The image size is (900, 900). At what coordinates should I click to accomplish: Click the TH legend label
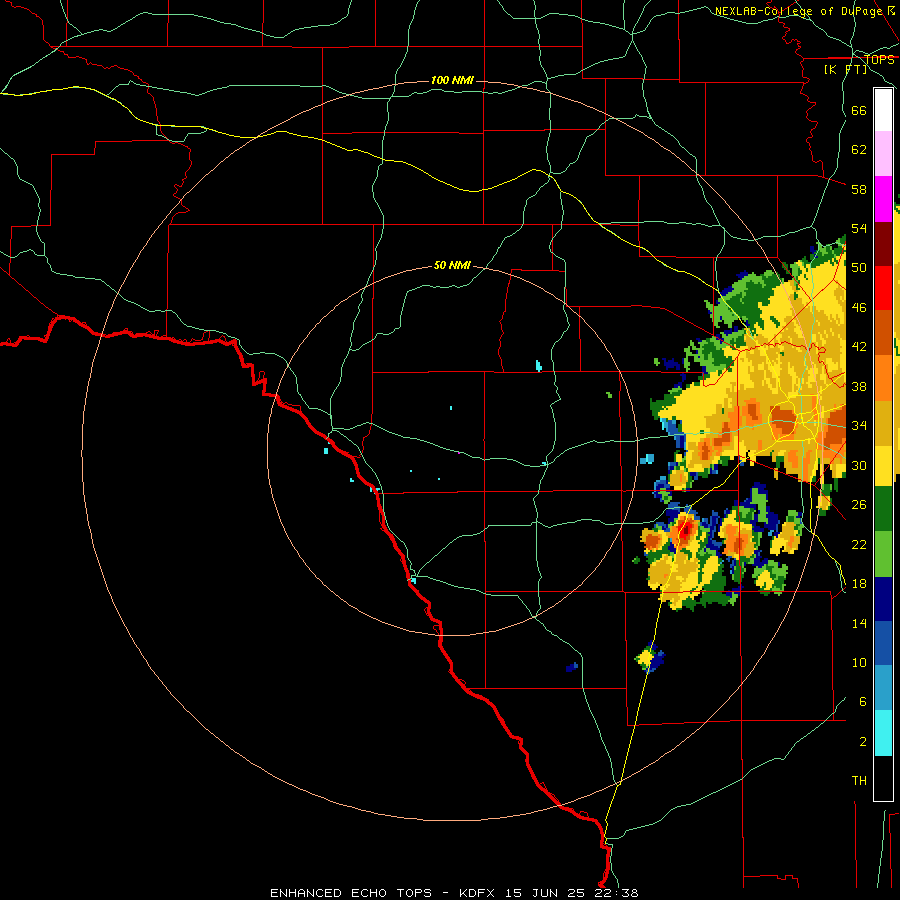[859, 781]
